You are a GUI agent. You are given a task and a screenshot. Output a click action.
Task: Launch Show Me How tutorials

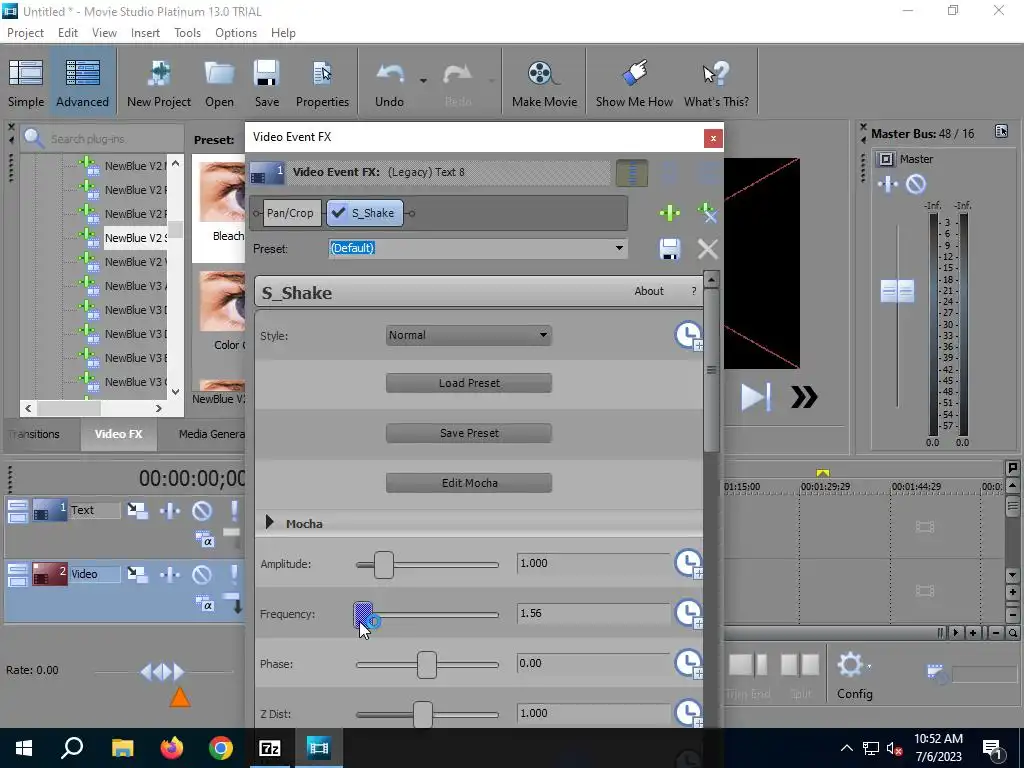pyautogui.click(x=634, y=82)
